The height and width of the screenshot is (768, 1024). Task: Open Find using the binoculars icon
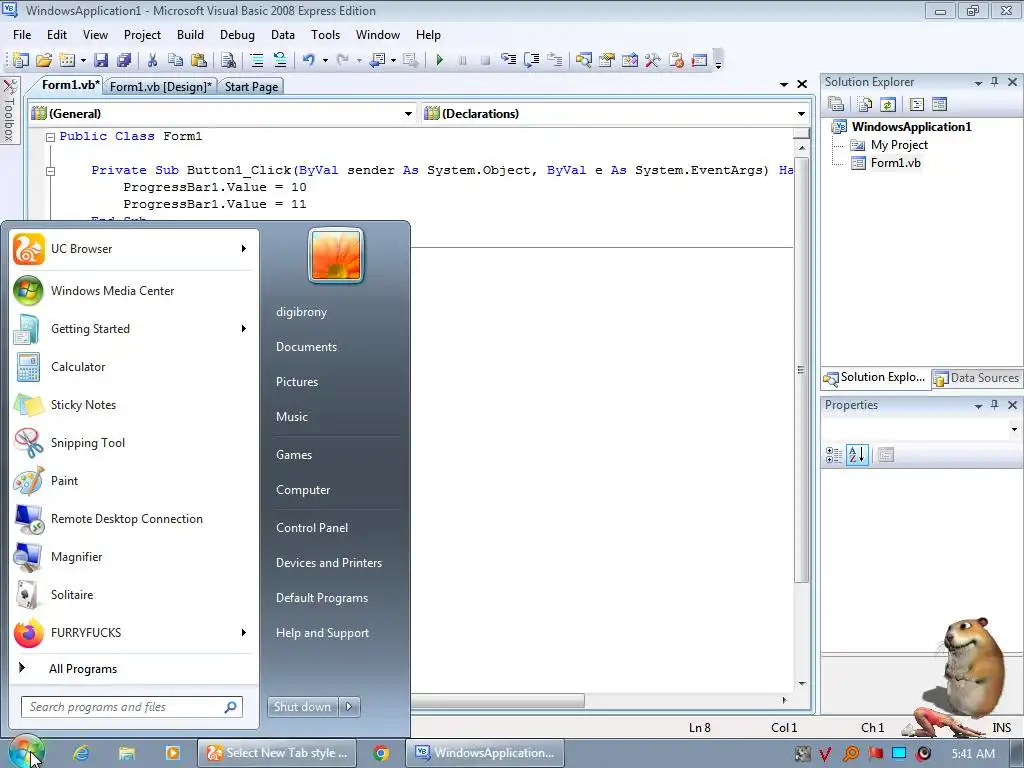pos(228,60)
